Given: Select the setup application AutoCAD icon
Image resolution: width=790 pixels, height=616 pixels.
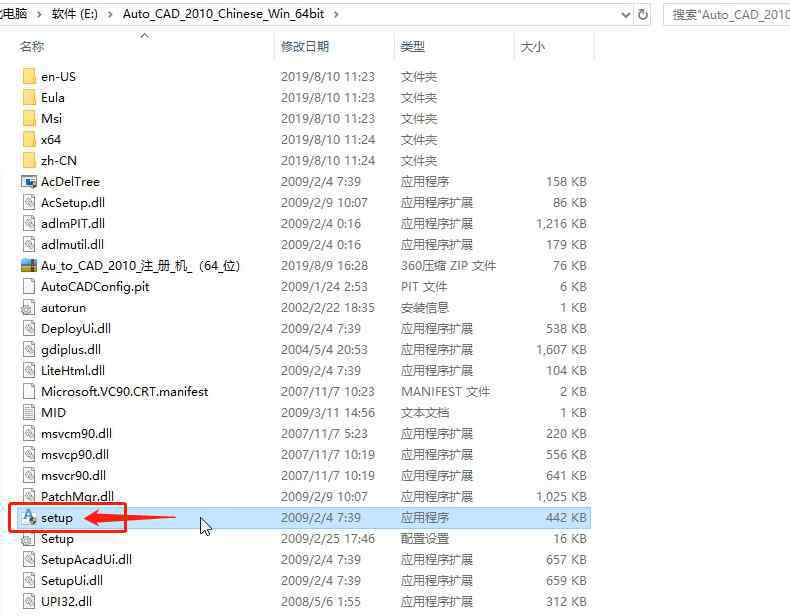Looking at the screenshot, I should [30, 517].
